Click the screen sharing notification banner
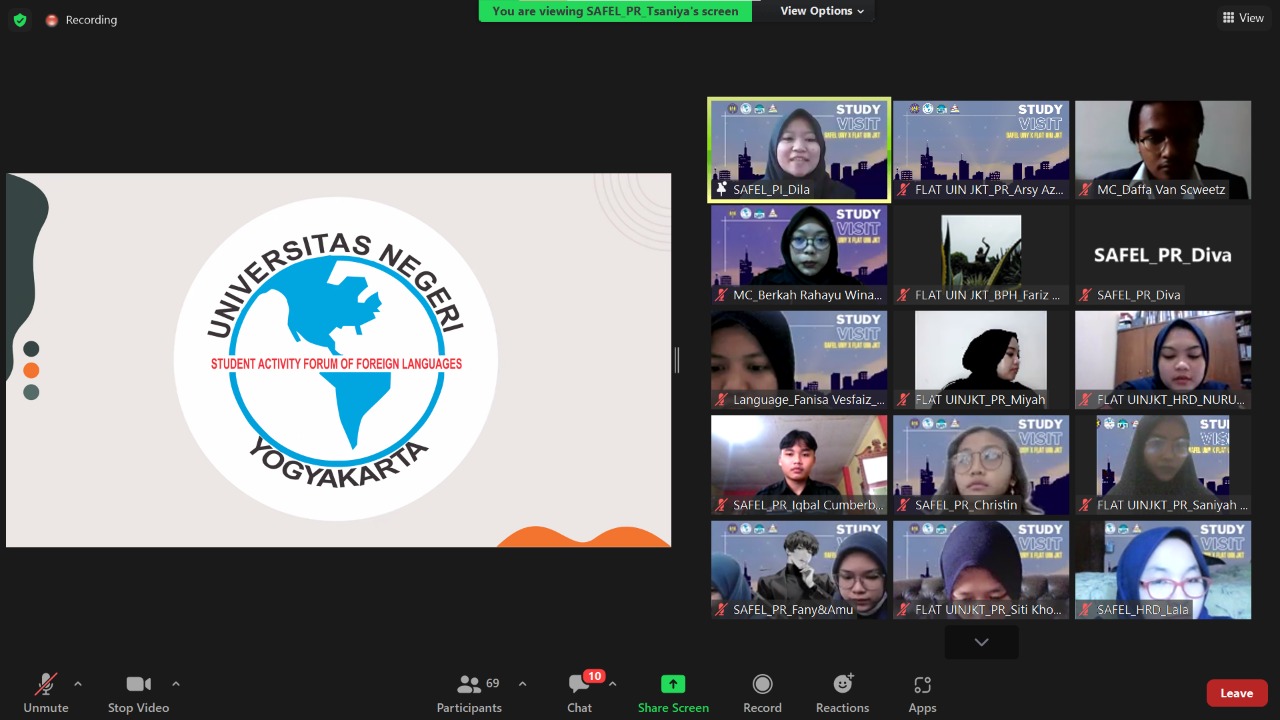 615,11
